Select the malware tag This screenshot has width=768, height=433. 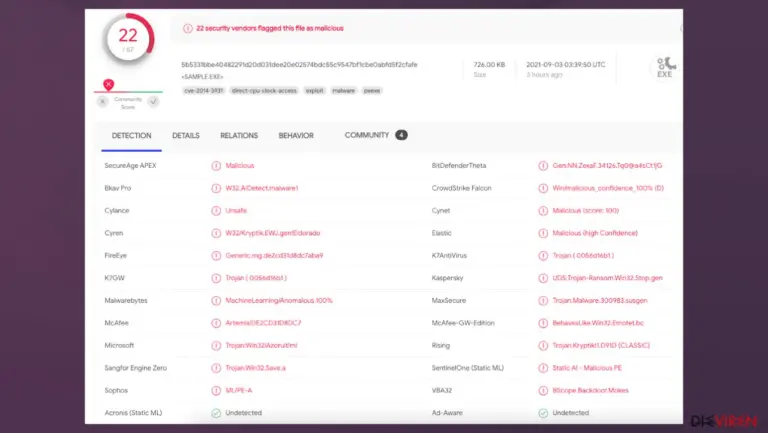[343, 91]
